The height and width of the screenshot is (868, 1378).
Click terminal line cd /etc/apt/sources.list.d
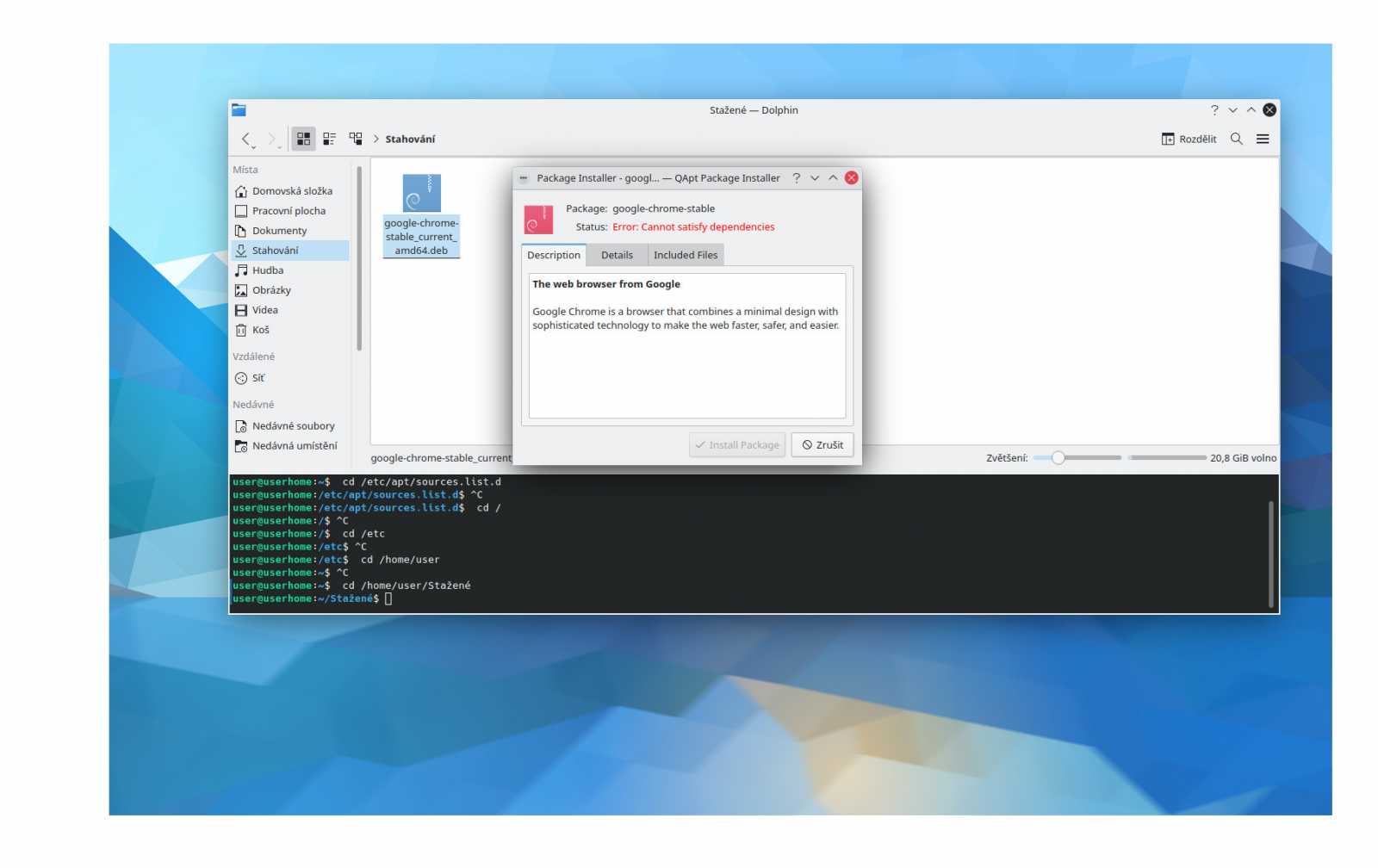(367, 482)
